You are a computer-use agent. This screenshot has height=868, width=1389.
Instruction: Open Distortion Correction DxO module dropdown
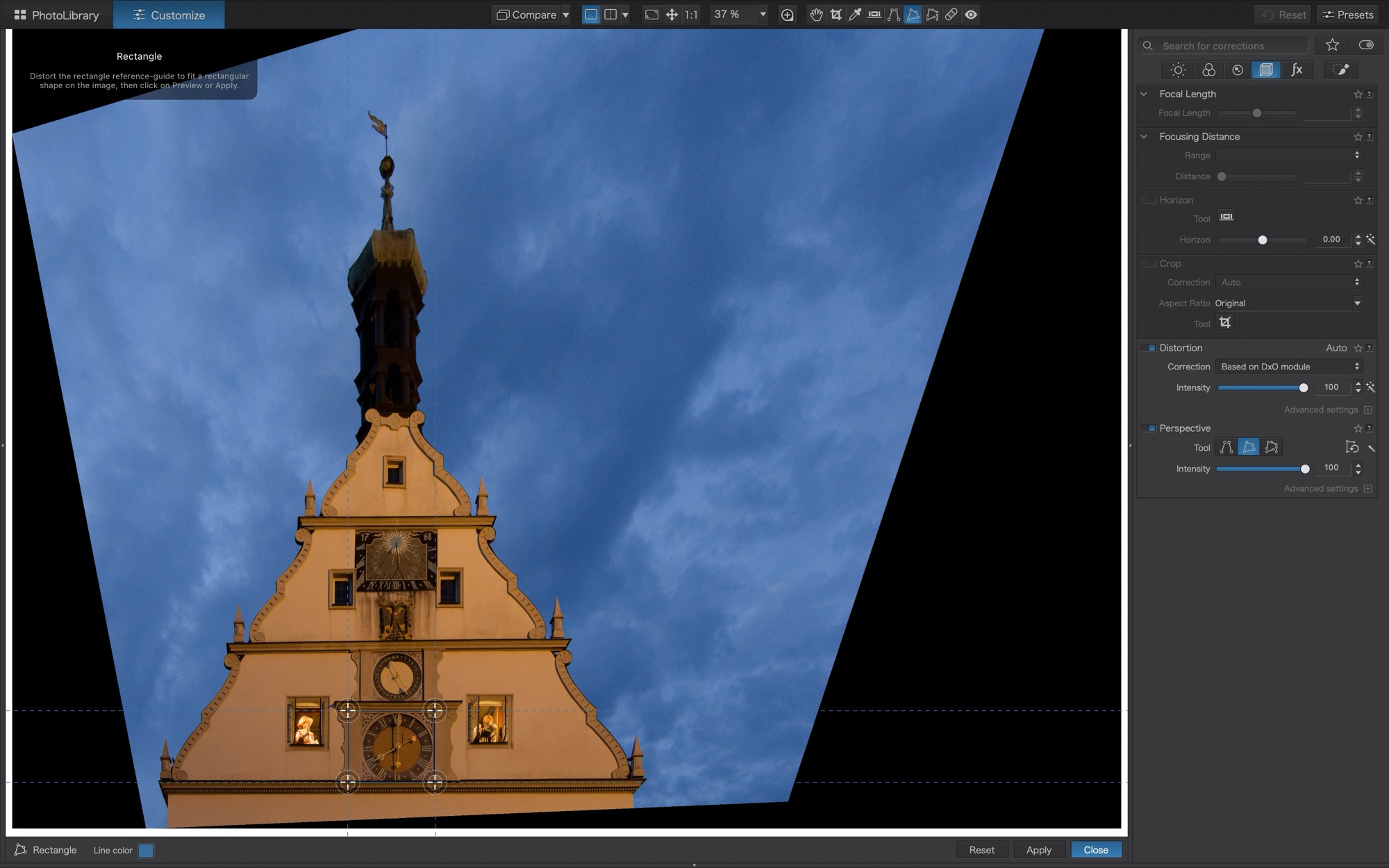coord(1289,367)
